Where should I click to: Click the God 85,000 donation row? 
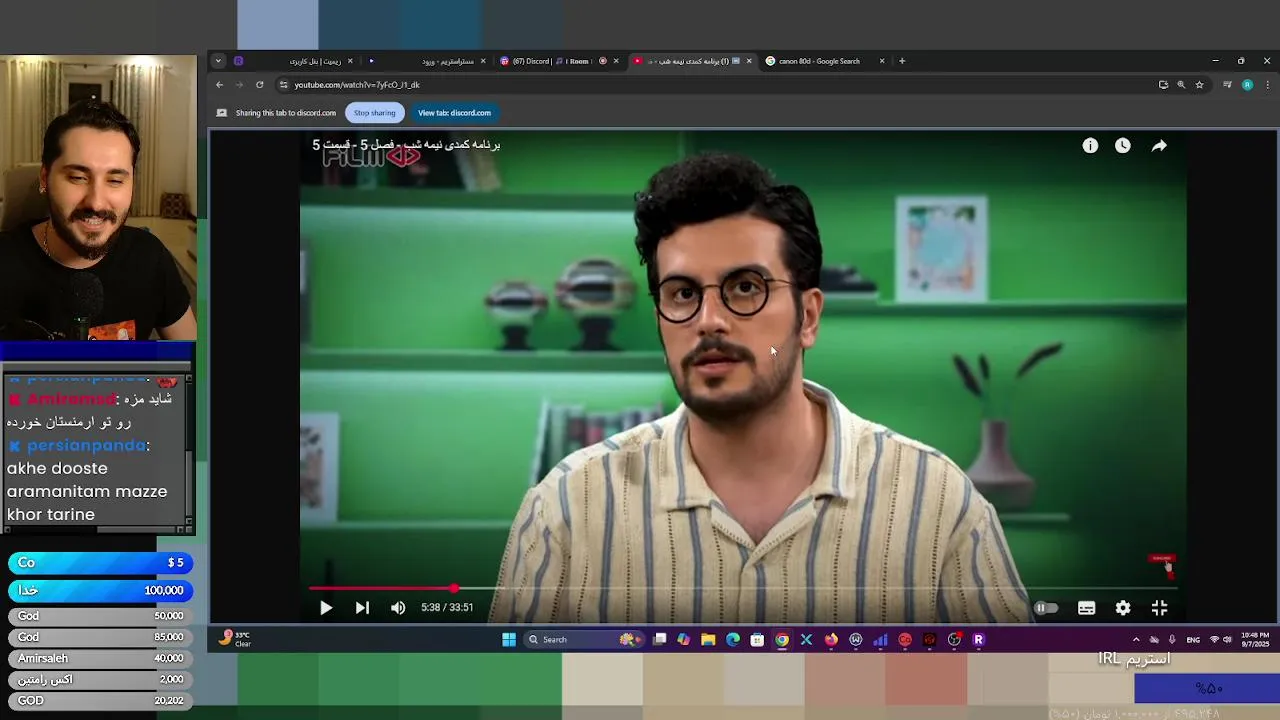pos(99,637)
